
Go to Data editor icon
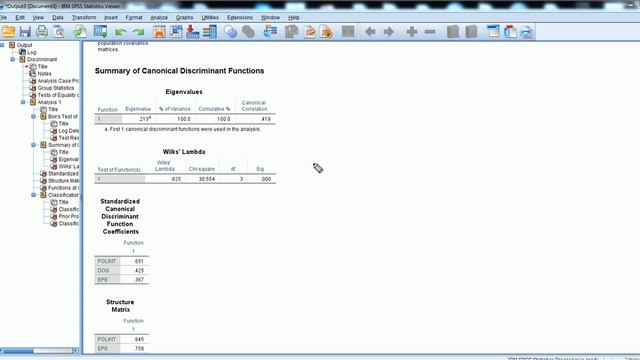(159, 31)
